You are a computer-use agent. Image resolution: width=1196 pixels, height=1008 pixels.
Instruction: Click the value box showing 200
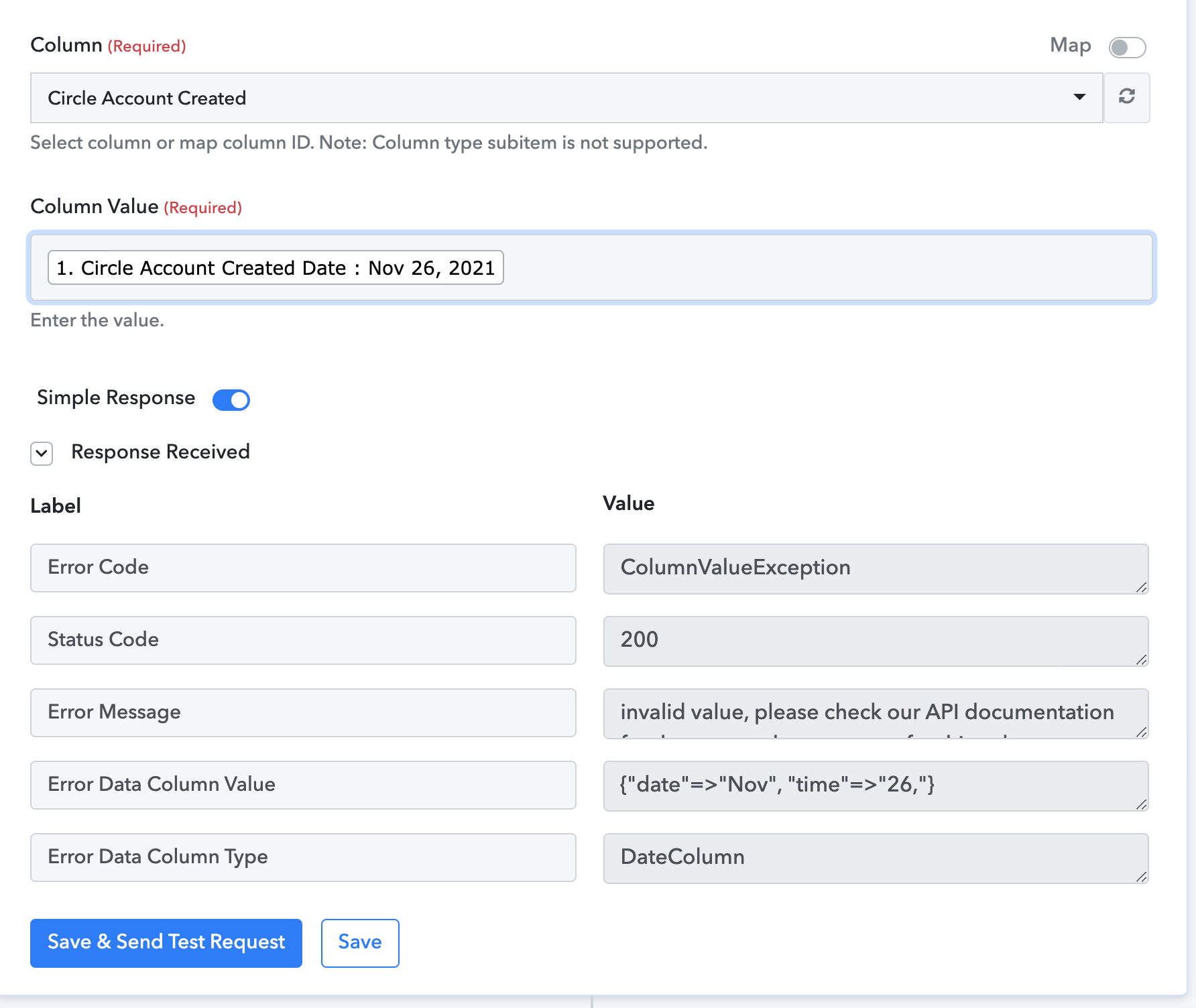[876, 641]
